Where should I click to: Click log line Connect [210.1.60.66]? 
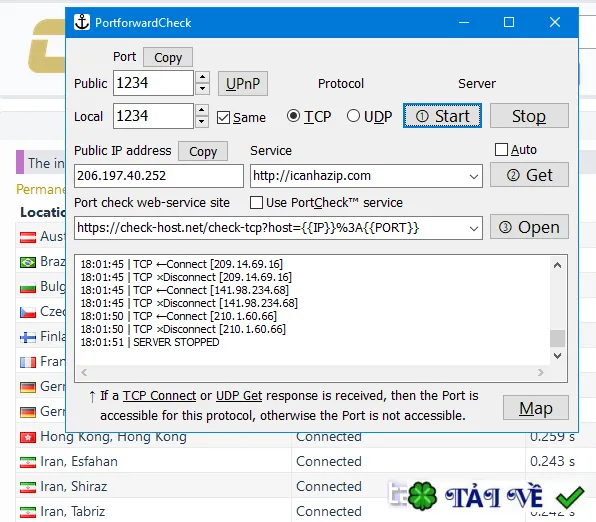pyautogui.click(x=179, y=316)
